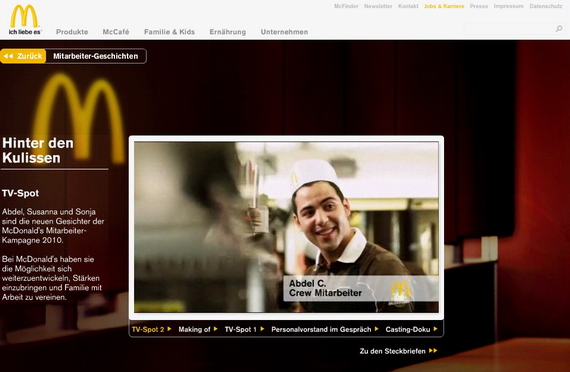Open the Mitarbeiter-Geschichten link

[x=96, y=56]
